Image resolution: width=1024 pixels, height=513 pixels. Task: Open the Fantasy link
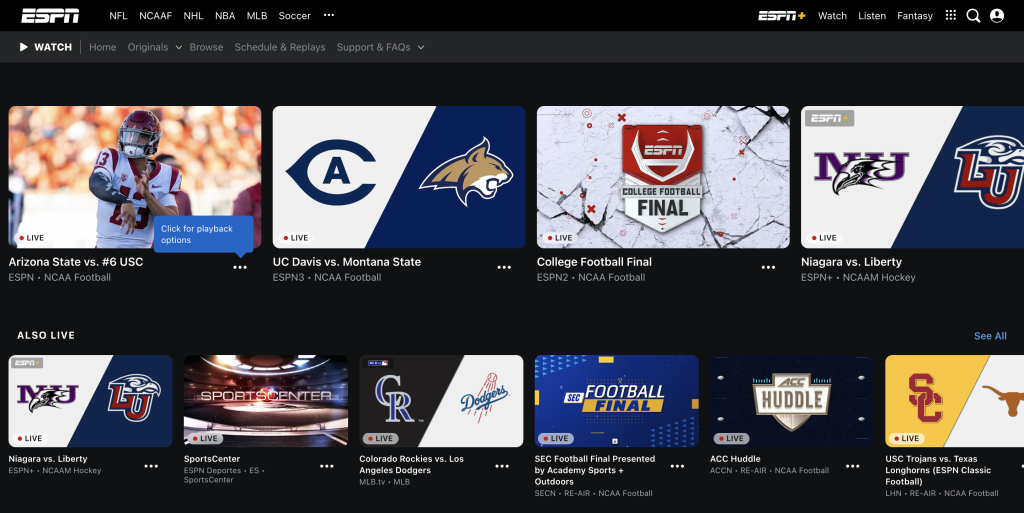coord(915,16)
